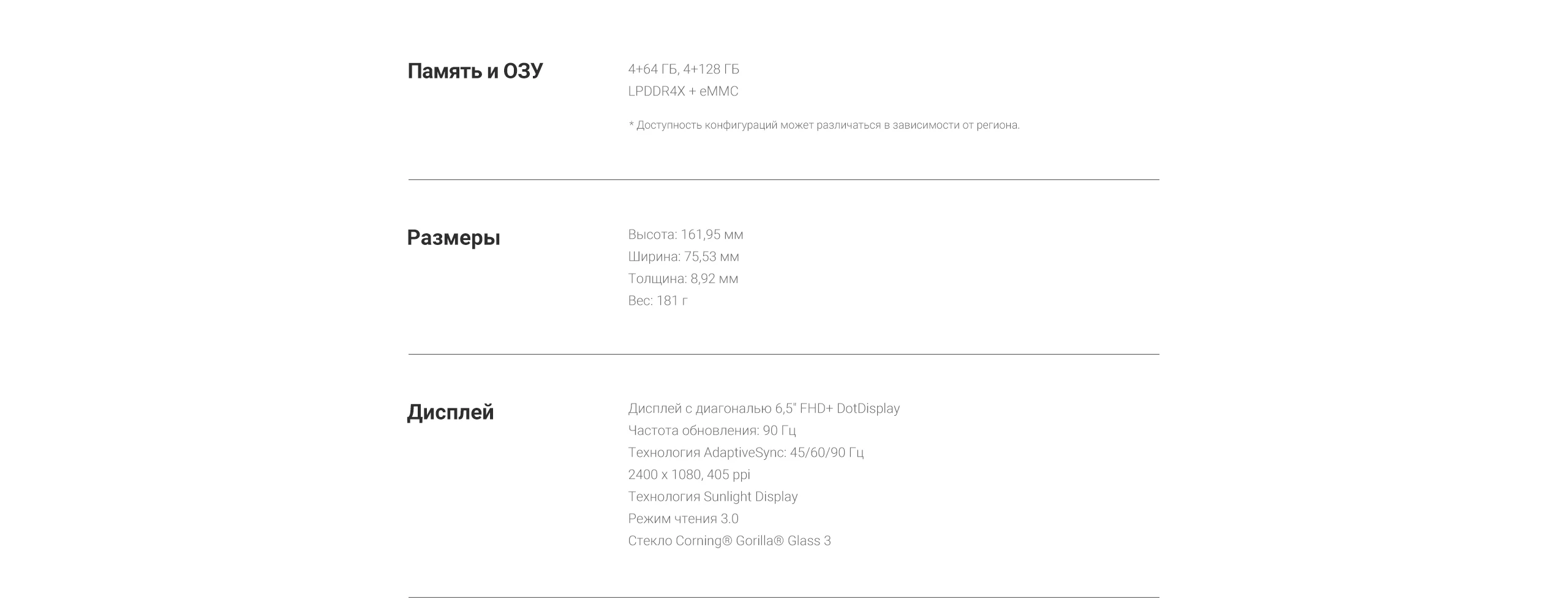Click the 2400 x 1080, 405 ppi text
The height and width of the screenshot is (613, 1568).
click(689, 475)
